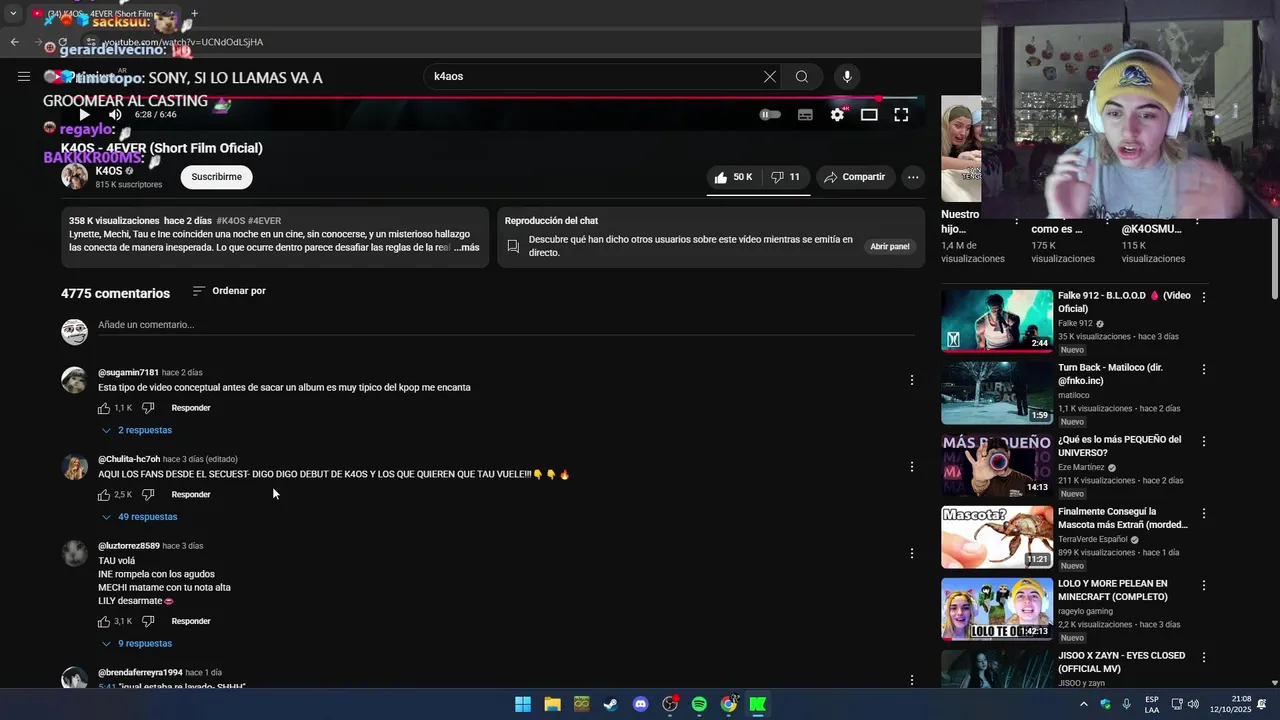Screen dimensions: 1280x720
Task: Like the comment by @Chulita-hc7oh
Action: tap(104, 495)
